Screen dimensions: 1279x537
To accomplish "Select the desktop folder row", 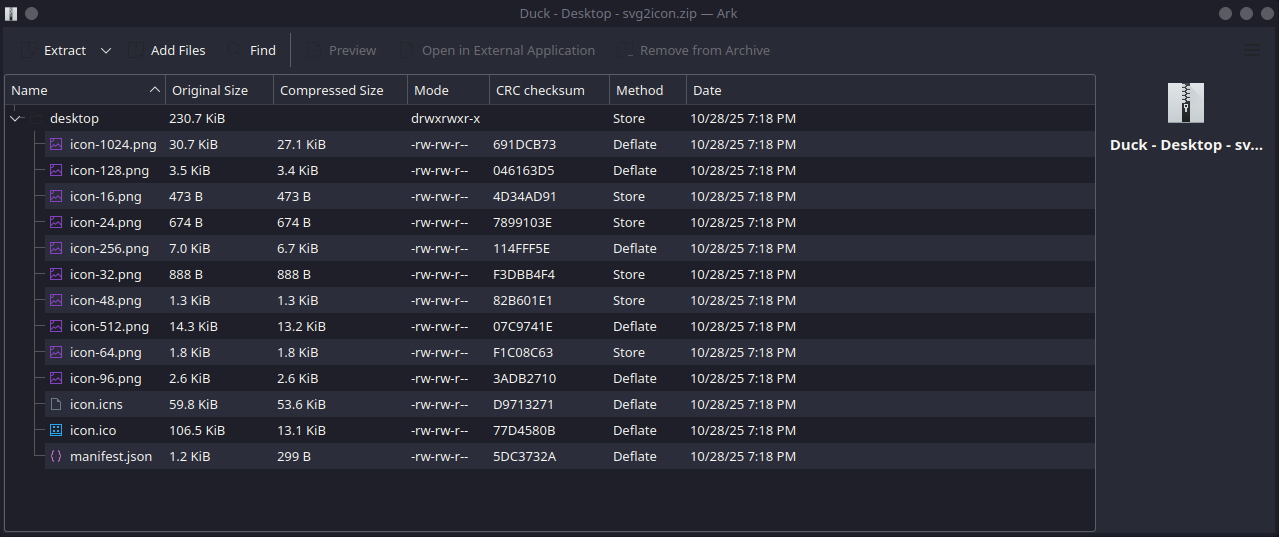I will tap(549, 118).
